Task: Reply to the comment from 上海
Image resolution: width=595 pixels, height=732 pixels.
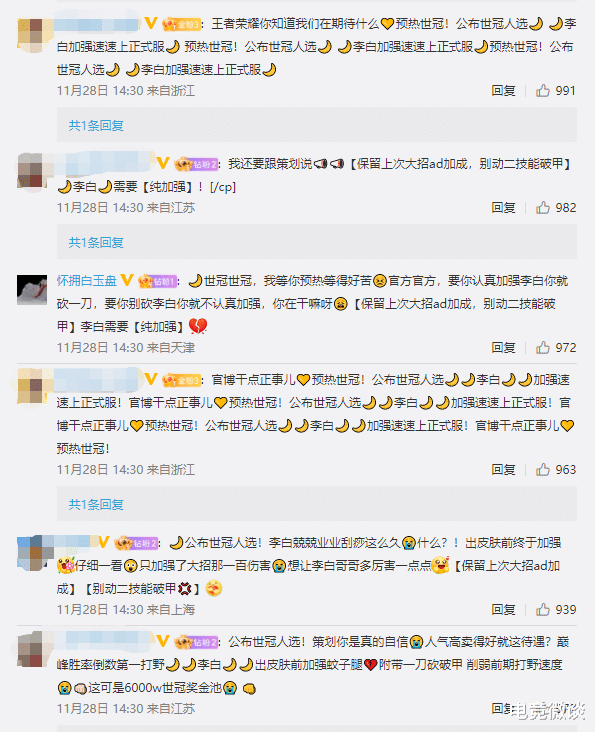Action: [x=503, y=610]
